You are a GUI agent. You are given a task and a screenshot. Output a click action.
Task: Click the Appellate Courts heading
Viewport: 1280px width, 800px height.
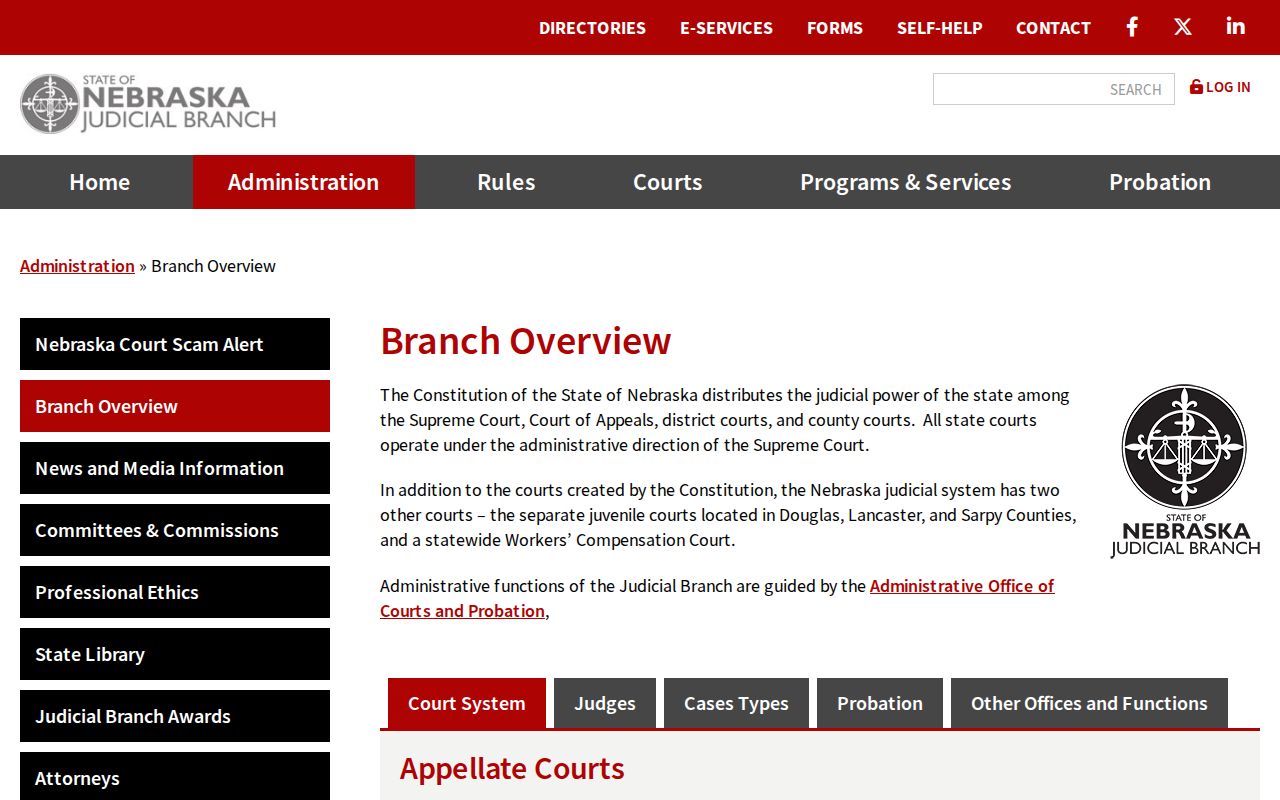pyautogui.click(x=512, y=768)
